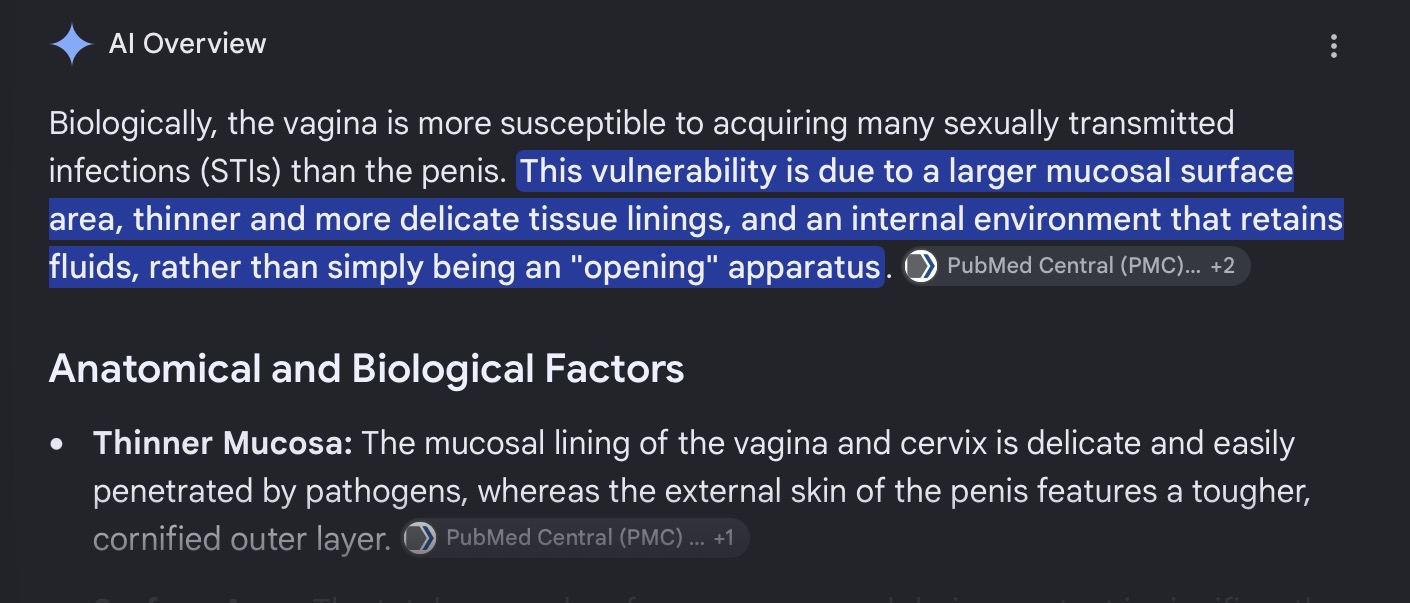Click the "cornified outer layer." text

pos(242,539)
